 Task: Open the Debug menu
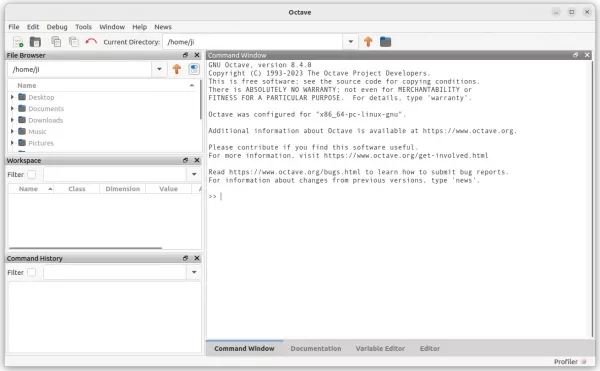57,27
